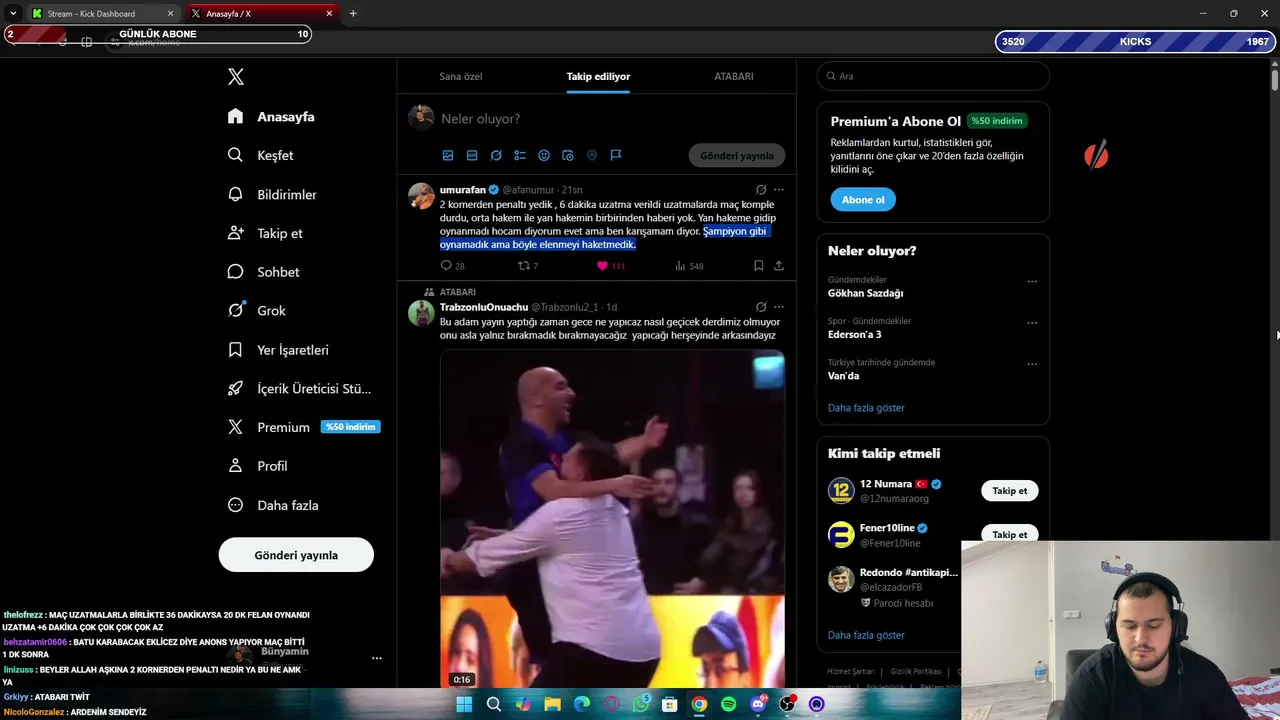Open Discord from the taskbar
Screen dimensions: 1280x720
[758, 704]
